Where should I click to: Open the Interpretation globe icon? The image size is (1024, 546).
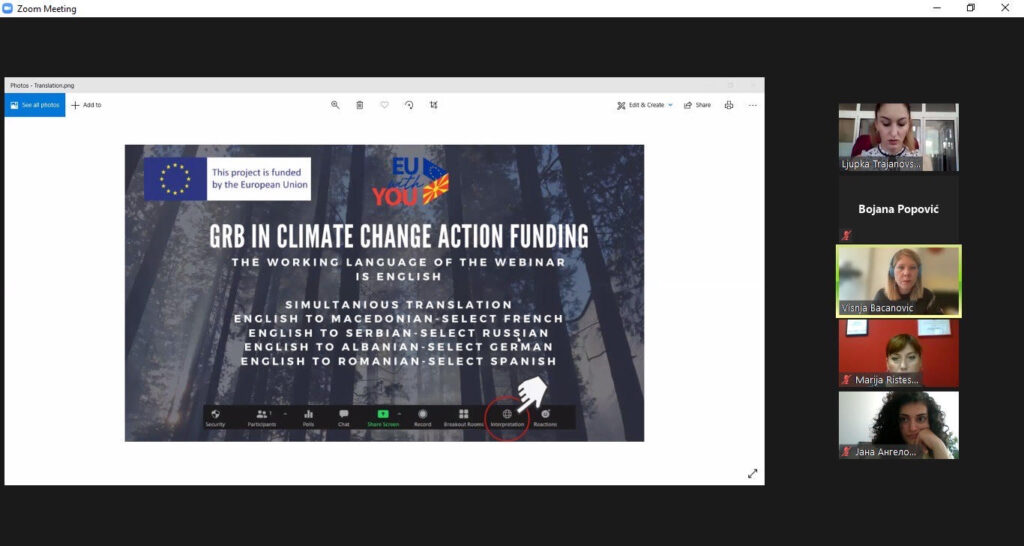(507, 414)
